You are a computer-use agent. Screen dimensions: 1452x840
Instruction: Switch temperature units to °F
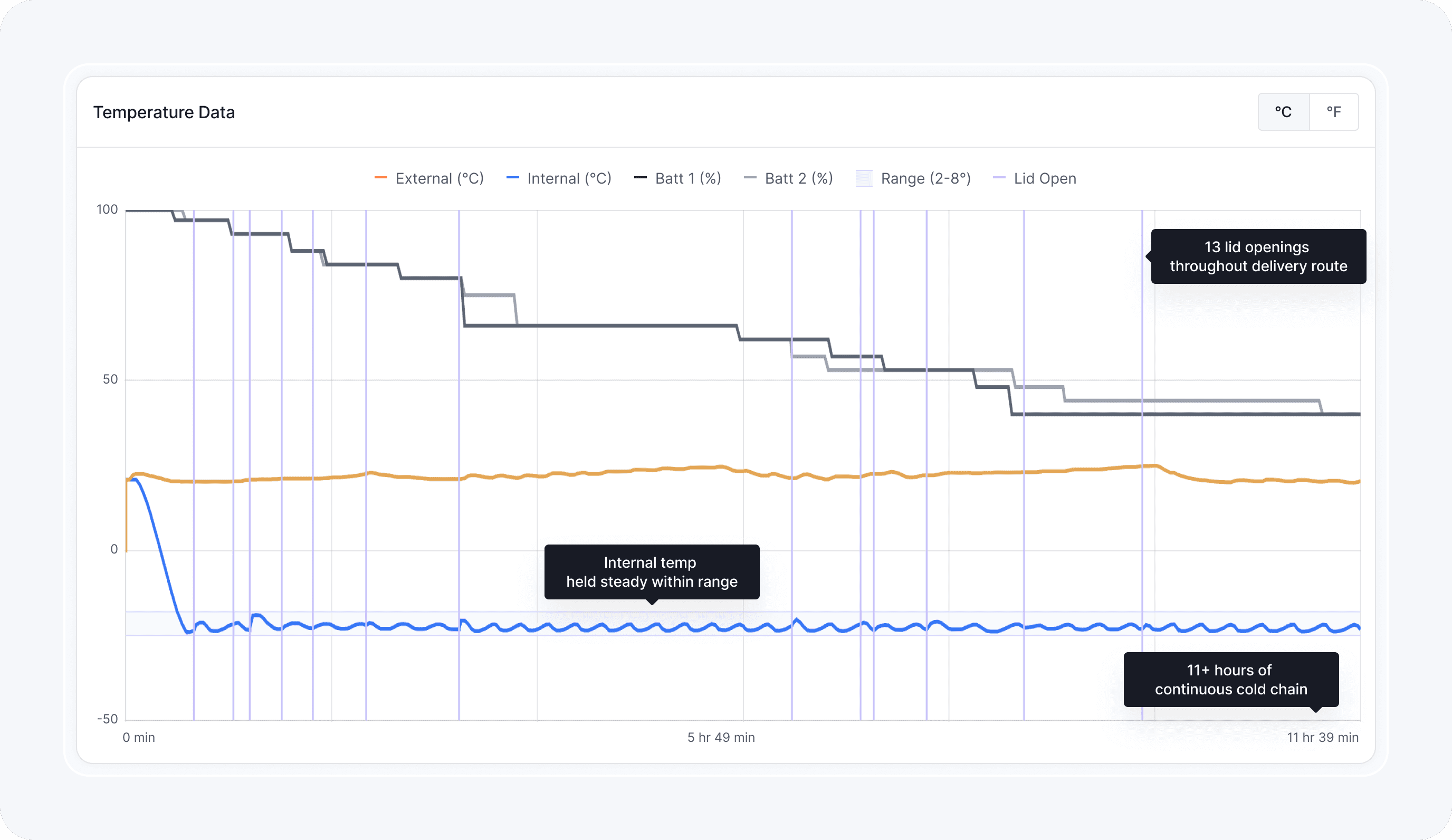1333,112
